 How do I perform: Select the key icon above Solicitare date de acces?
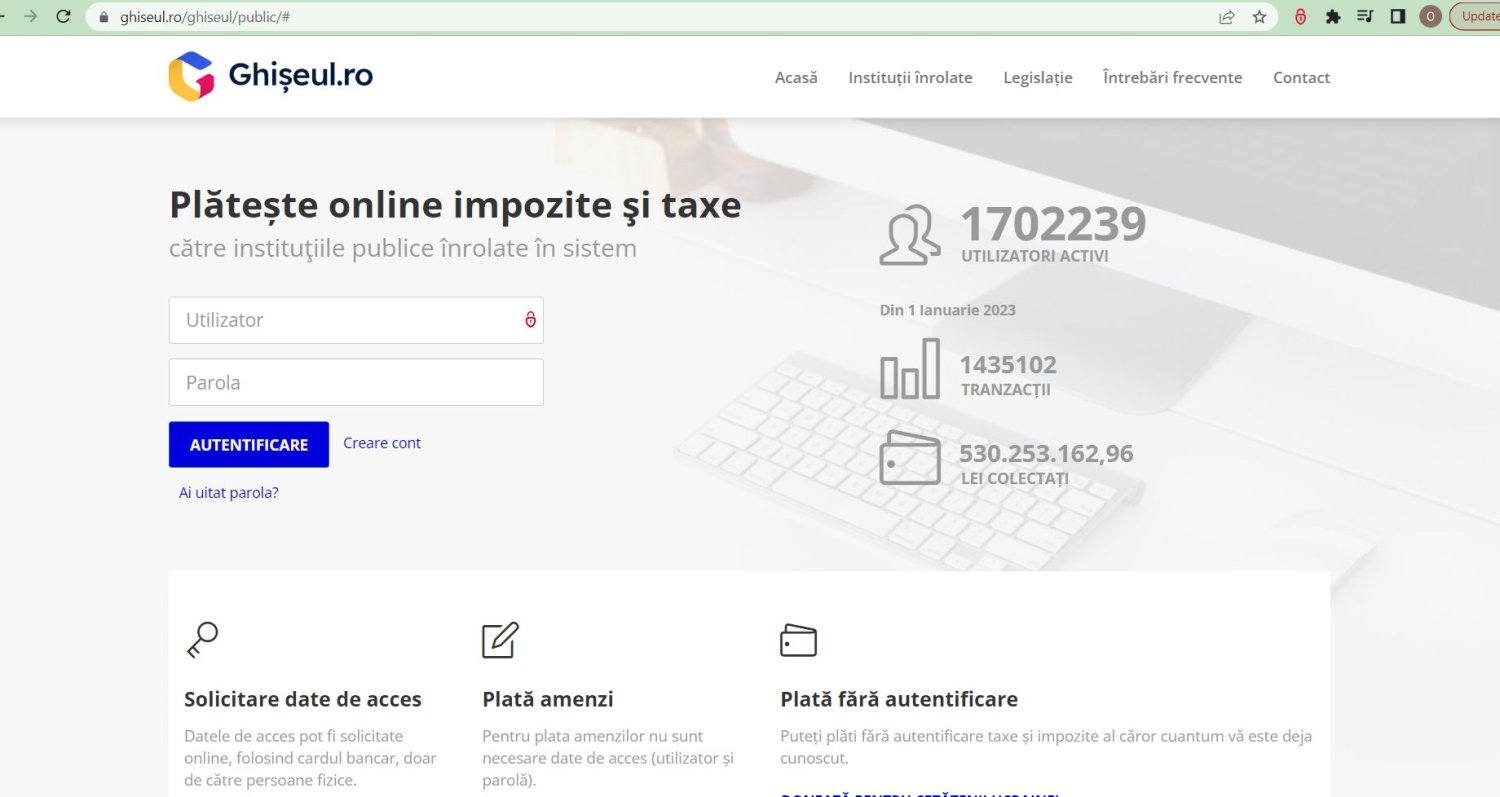click(x=204, y=638)
